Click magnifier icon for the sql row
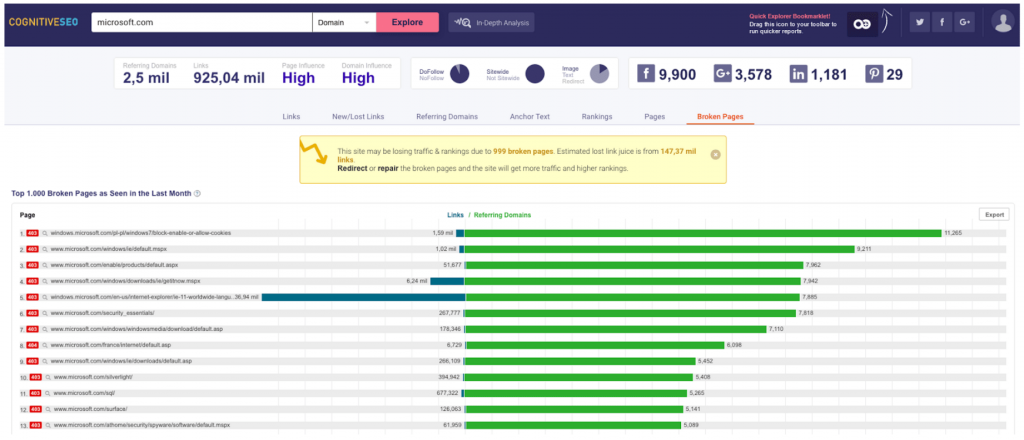This screenshot has width=1024, height=440. (48, 393)
